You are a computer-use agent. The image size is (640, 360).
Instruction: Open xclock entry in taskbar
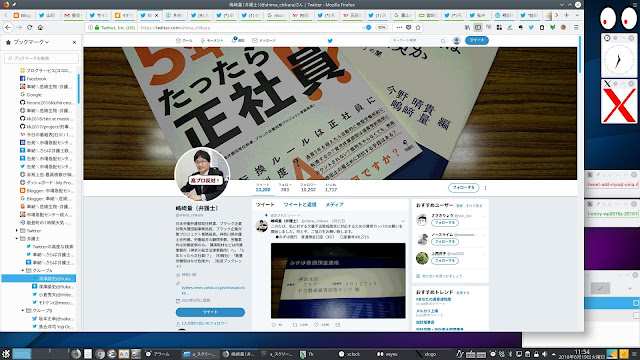pos(349,354)
